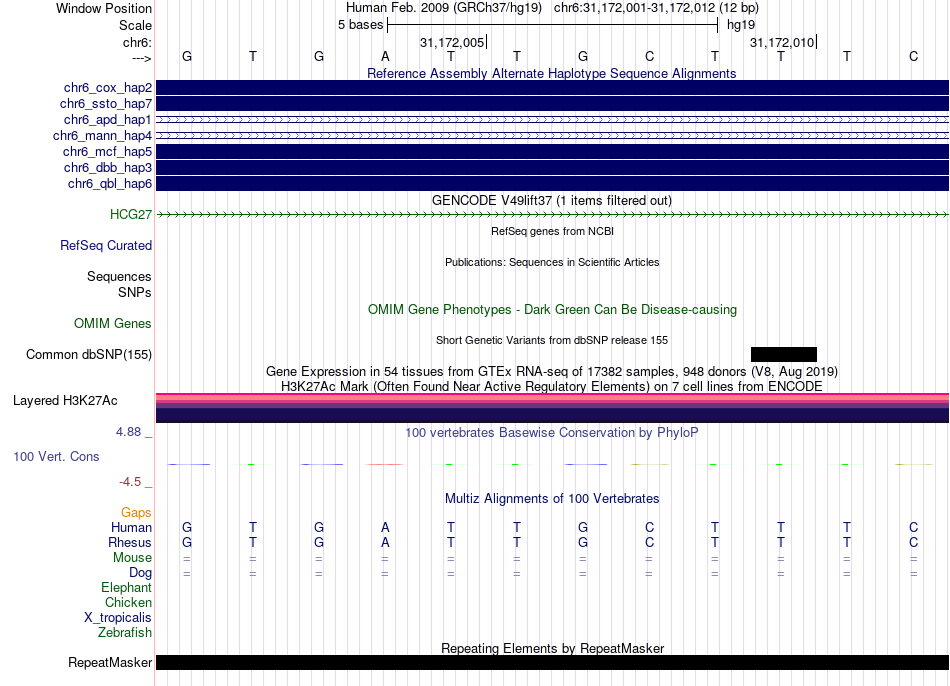The height and width of the screenshot is (686, 950).
Task: Click the Mouse species label
Action: coord(132,558)
